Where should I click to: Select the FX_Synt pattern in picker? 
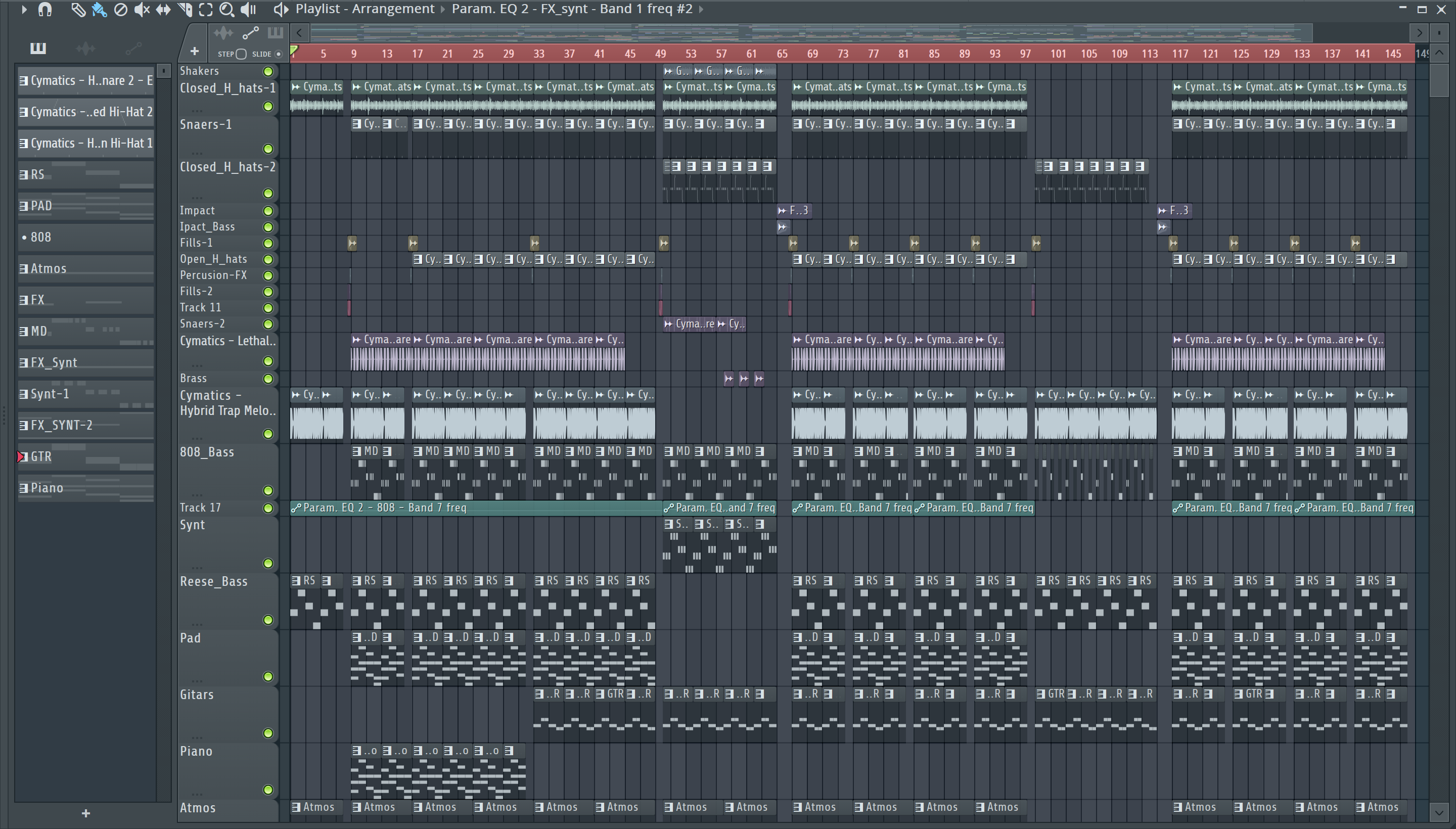85,363
